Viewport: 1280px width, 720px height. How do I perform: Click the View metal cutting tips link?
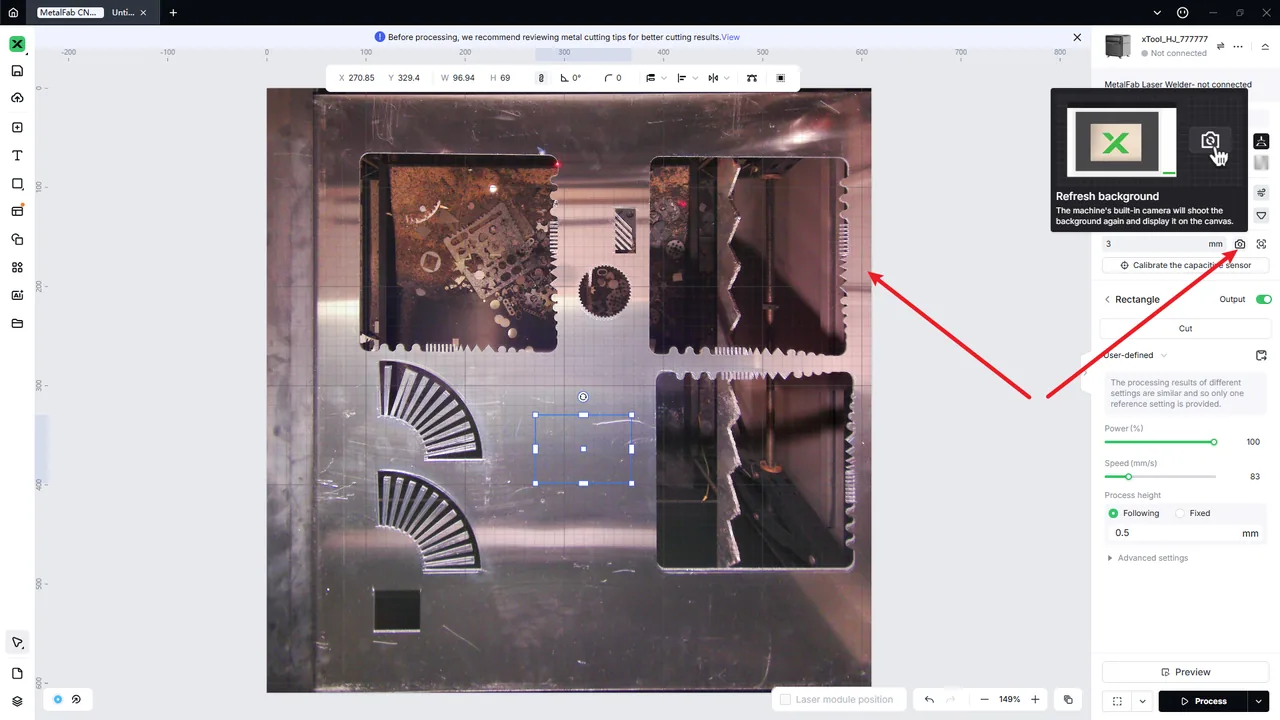click(x=731, y=37)
